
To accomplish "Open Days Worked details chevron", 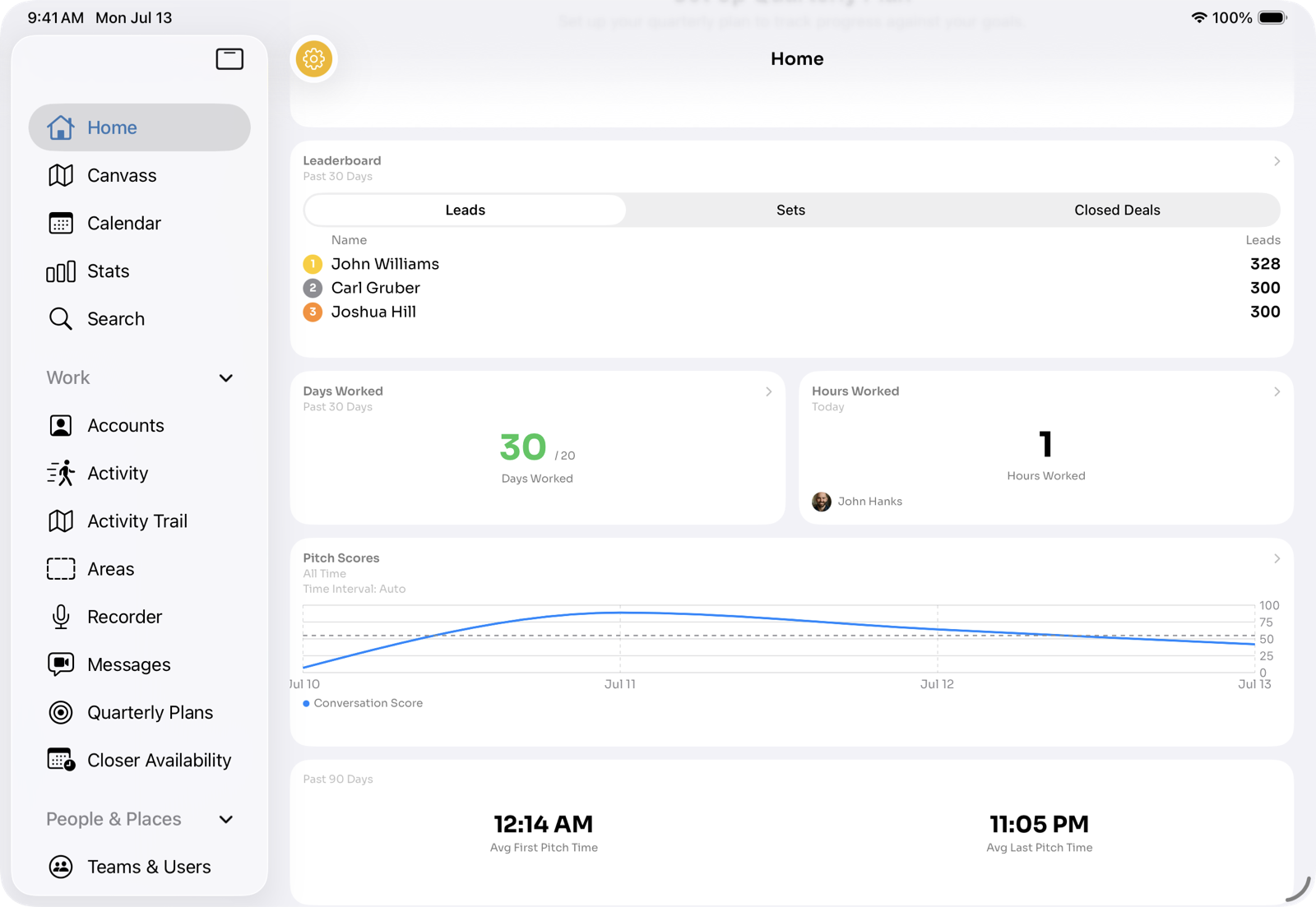I will pos(768,391).
